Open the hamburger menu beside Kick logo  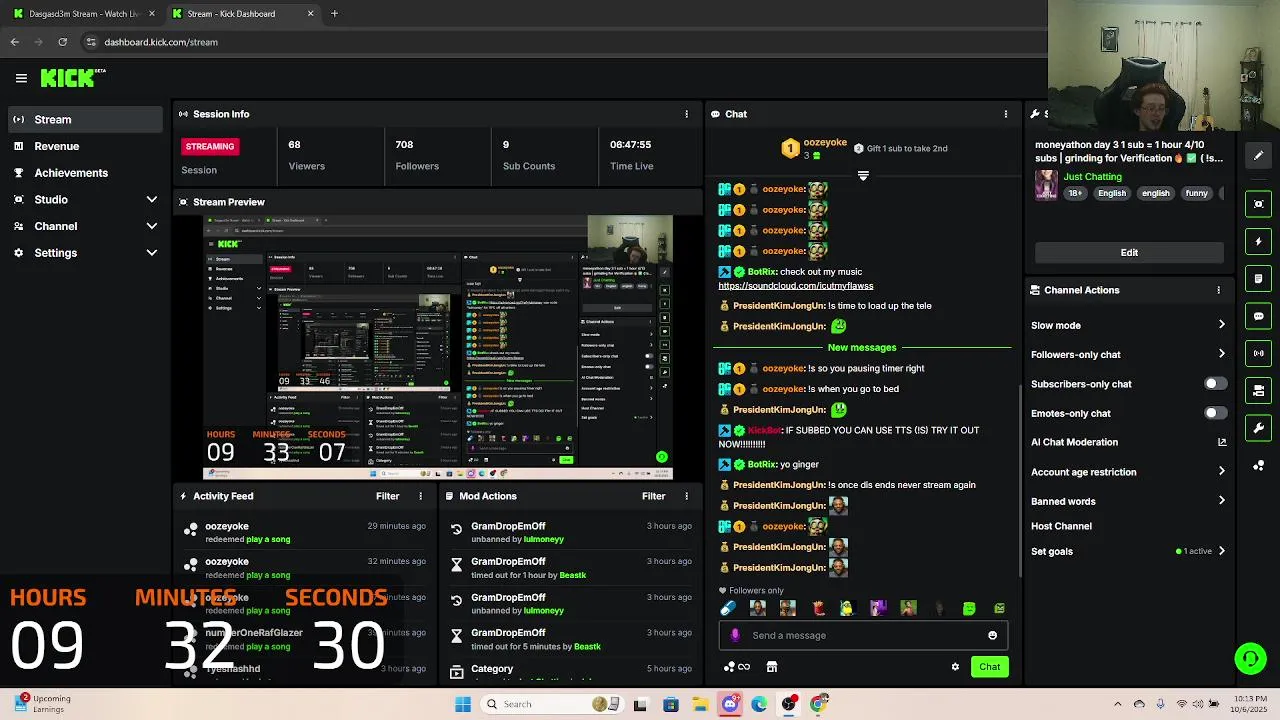21,78
